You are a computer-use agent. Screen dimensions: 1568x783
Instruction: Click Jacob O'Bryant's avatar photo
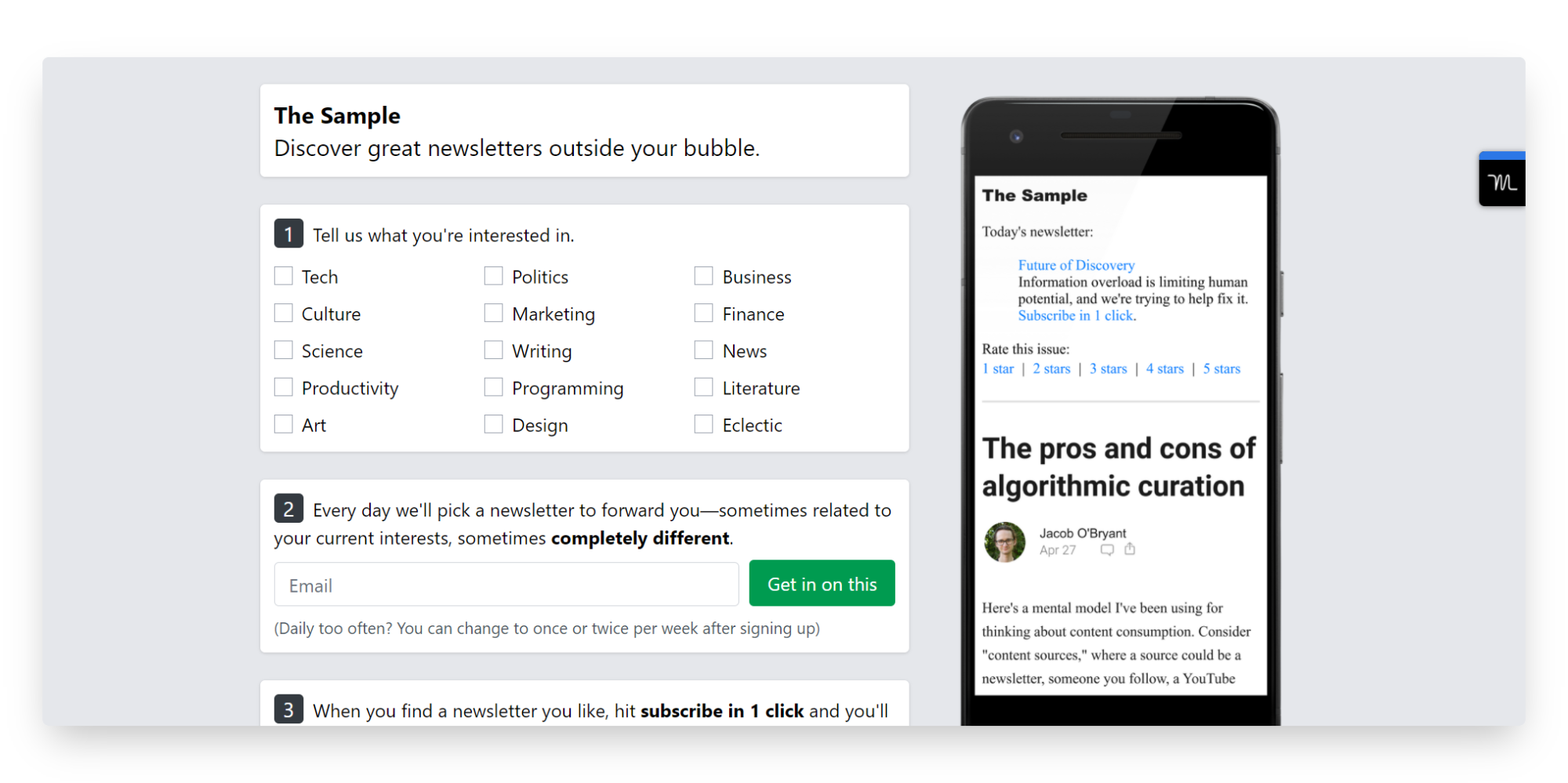tap(1004, 542)
